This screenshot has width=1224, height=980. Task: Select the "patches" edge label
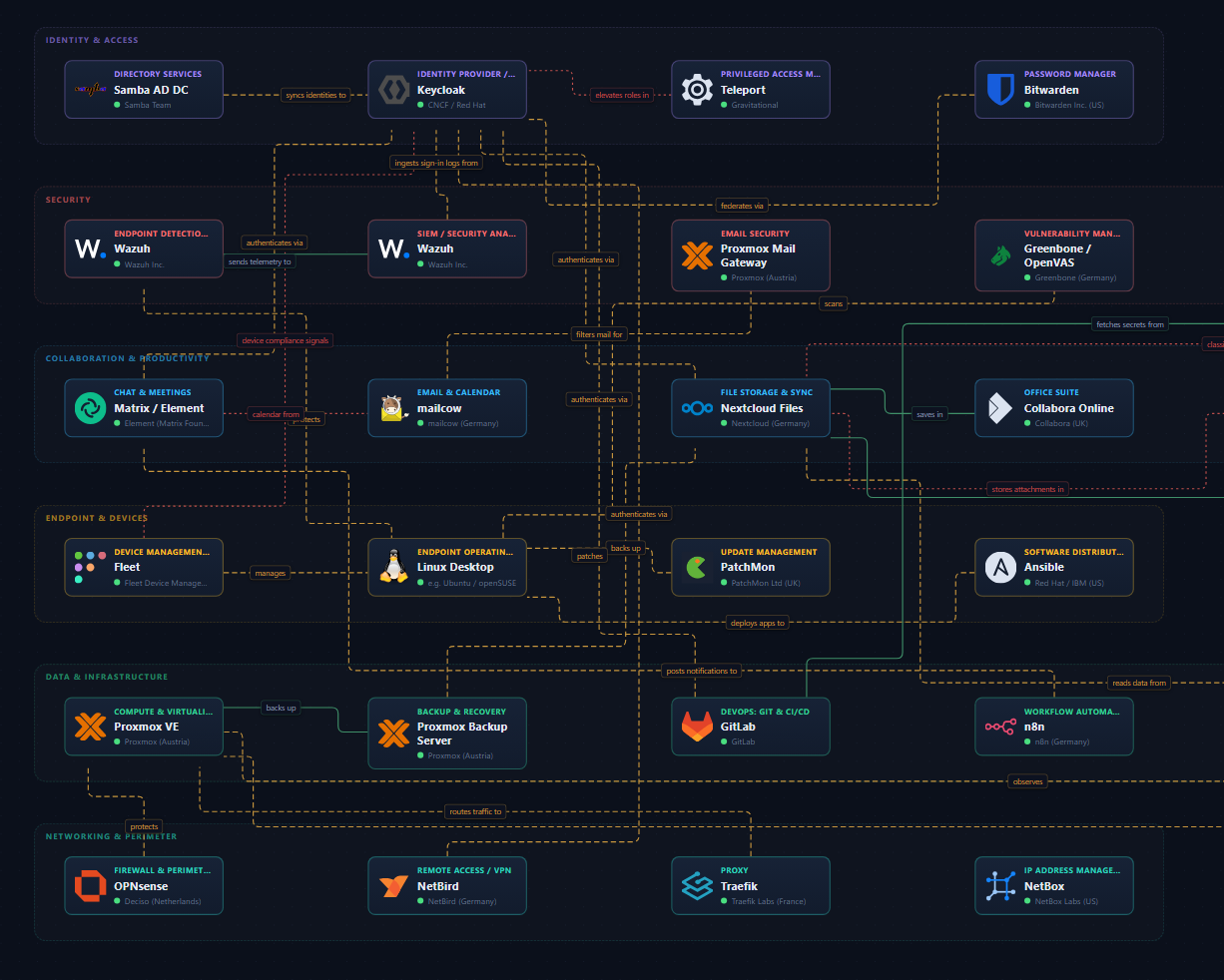click(x=590, y=556)
